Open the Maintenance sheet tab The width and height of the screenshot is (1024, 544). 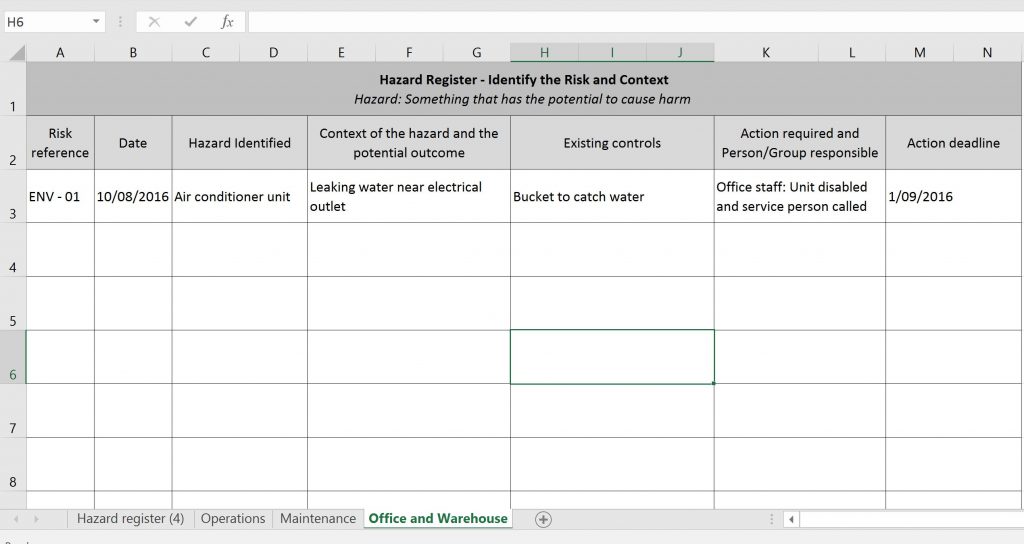318,519
